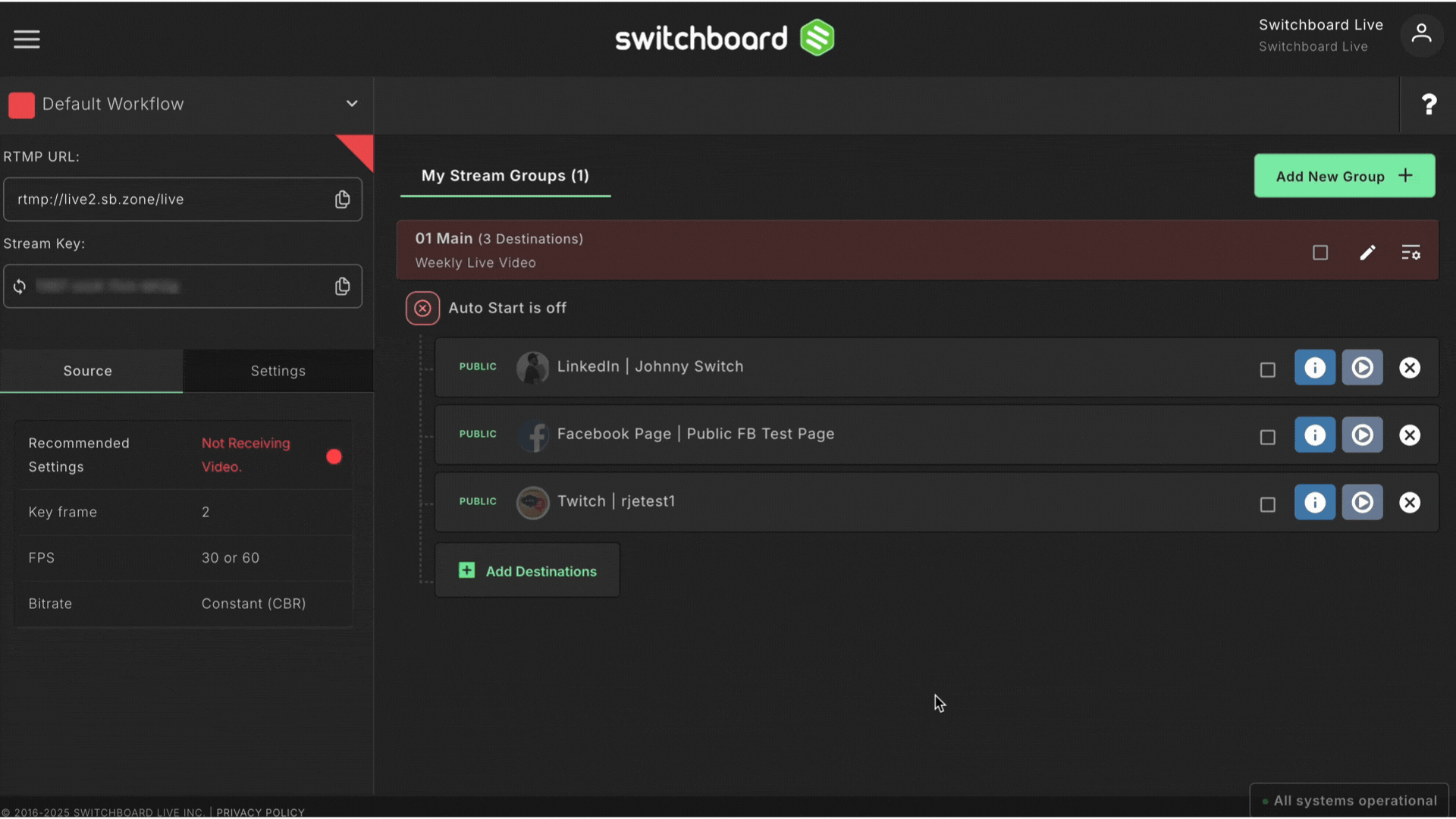Remove Twitch rjetest1 destination

pos(1410,503)
